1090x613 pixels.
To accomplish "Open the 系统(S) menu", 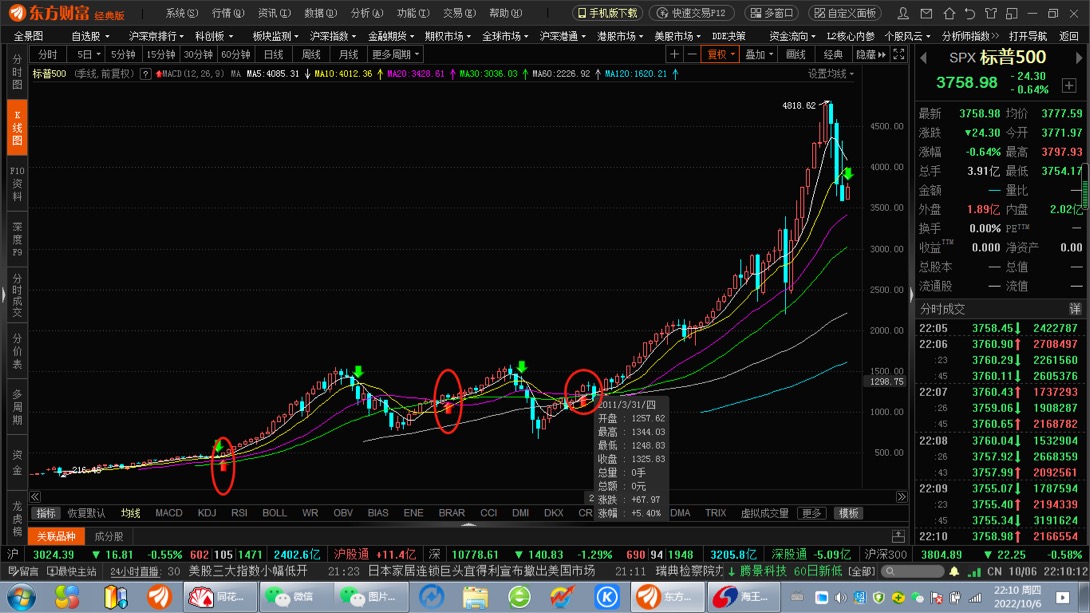I will click(181, 13).
